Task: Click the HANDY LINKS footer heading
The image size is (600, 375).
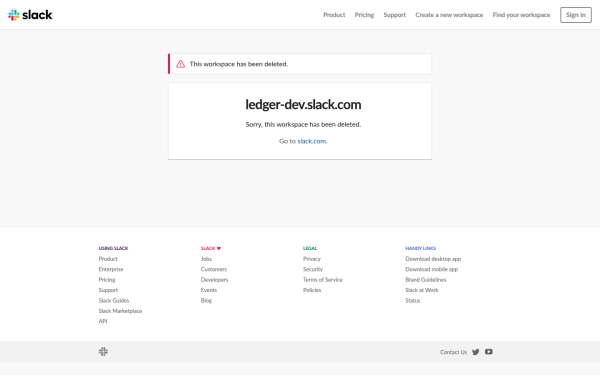Action: (x=421, y=248)
